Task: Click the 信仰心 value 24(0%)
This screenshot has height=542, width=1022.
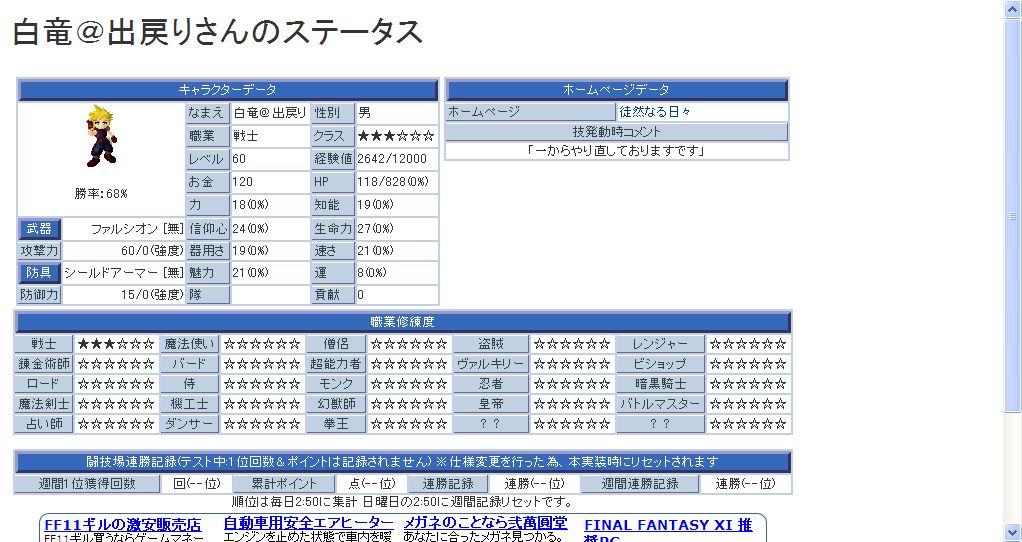Action: pyautogui.click(x=250, y=229)
